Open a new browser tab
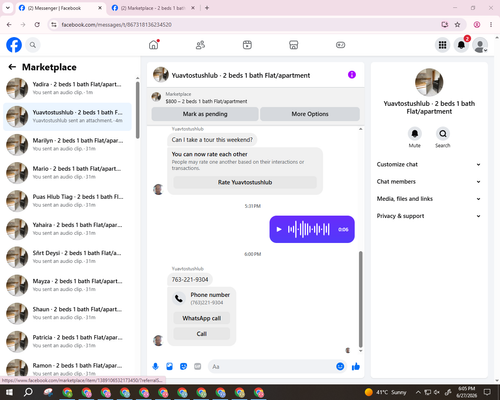This screenshot has height=400, width=500. pos(207,8)
